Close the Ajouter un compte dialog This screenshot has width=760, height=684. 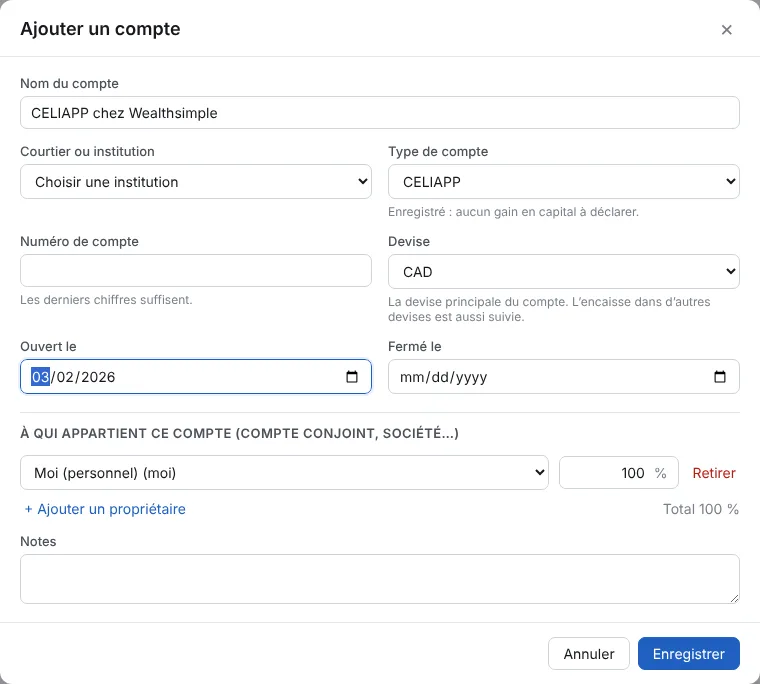click(x=726, y=30)
